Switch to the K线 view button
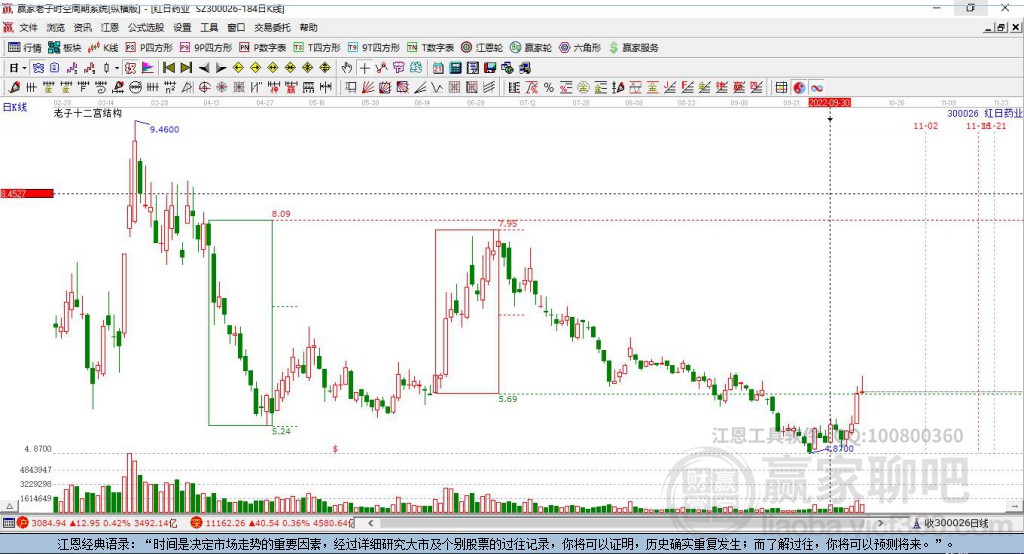 pos(103,48)
